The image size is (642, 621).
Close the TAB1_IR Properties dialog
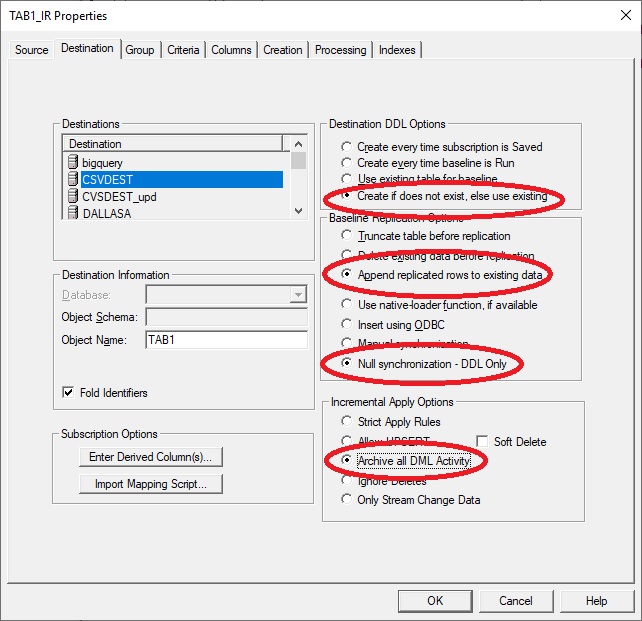(618, 16)
